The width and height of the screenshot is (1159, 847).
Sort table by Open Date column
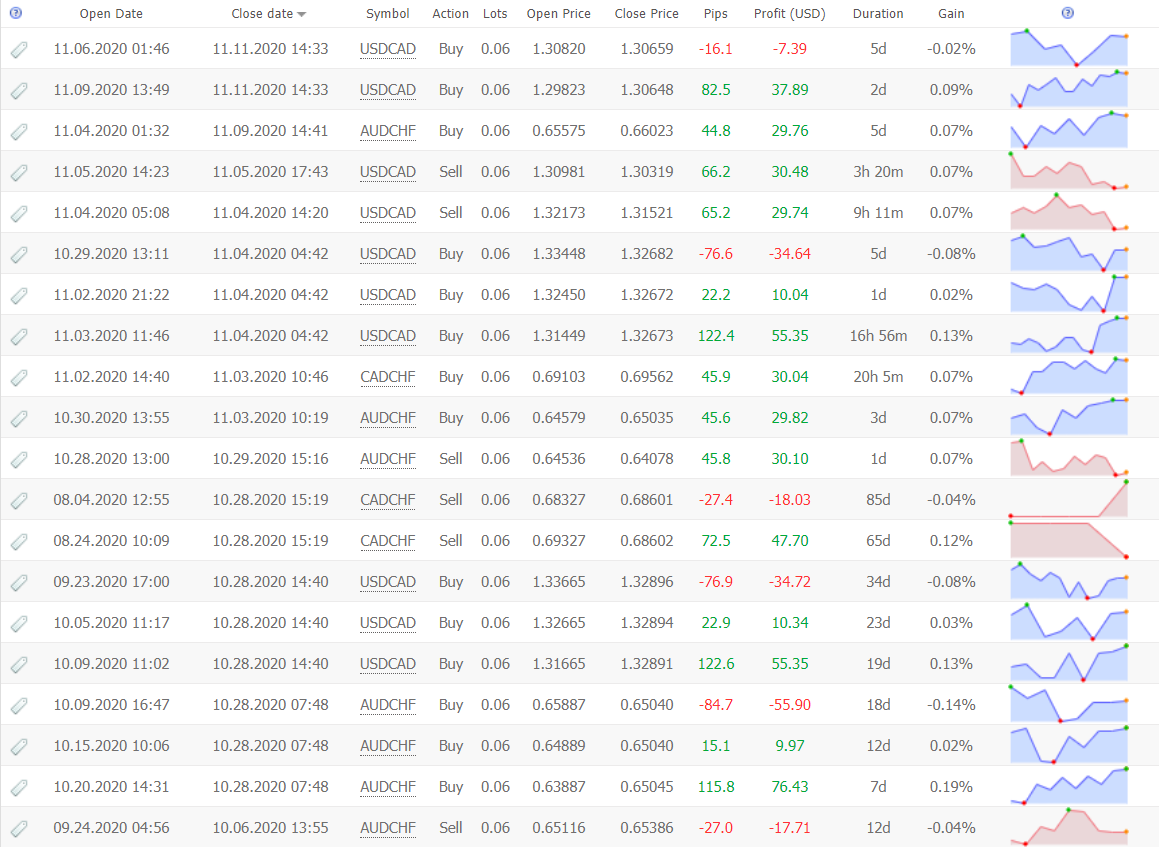click(x=111, y=14)
